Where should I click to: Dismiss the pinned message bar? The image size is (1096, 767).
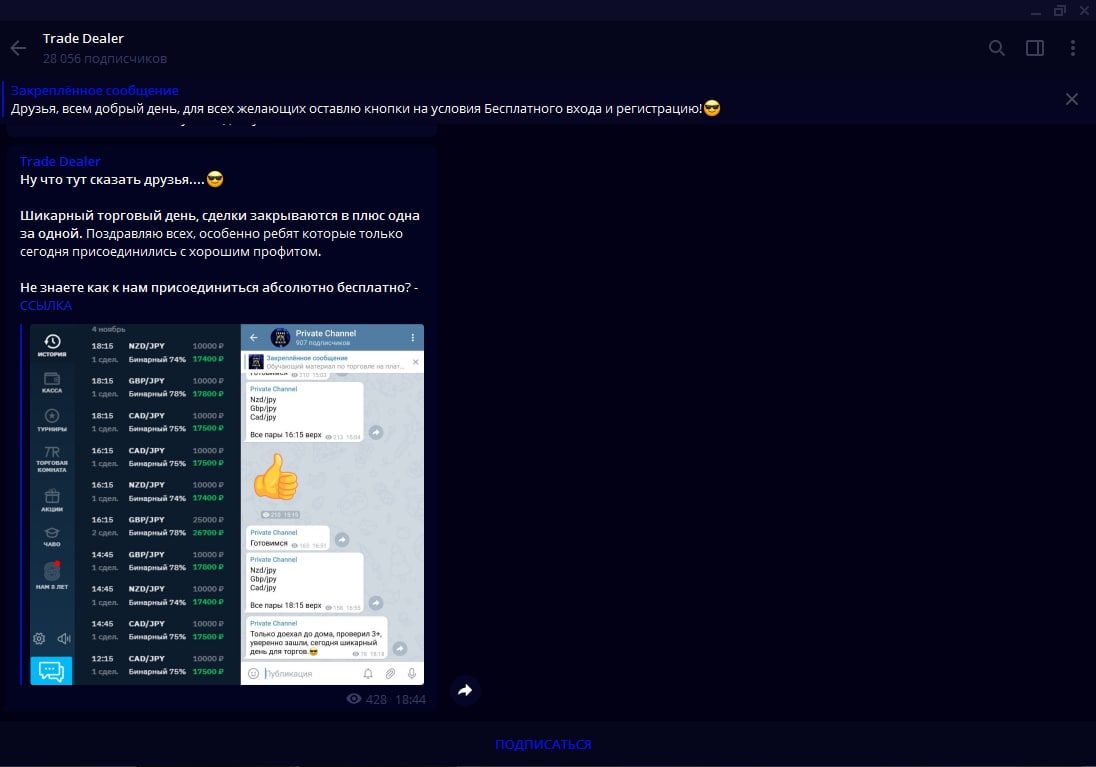point(1072,99)
